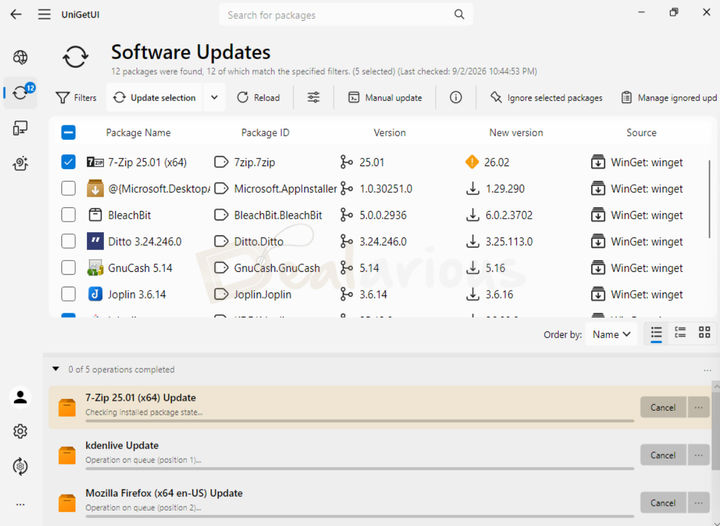Screen dimensions: 720x526
Task: Open Package Bundles sidebar icon
Action: click(x=20, y=163)
